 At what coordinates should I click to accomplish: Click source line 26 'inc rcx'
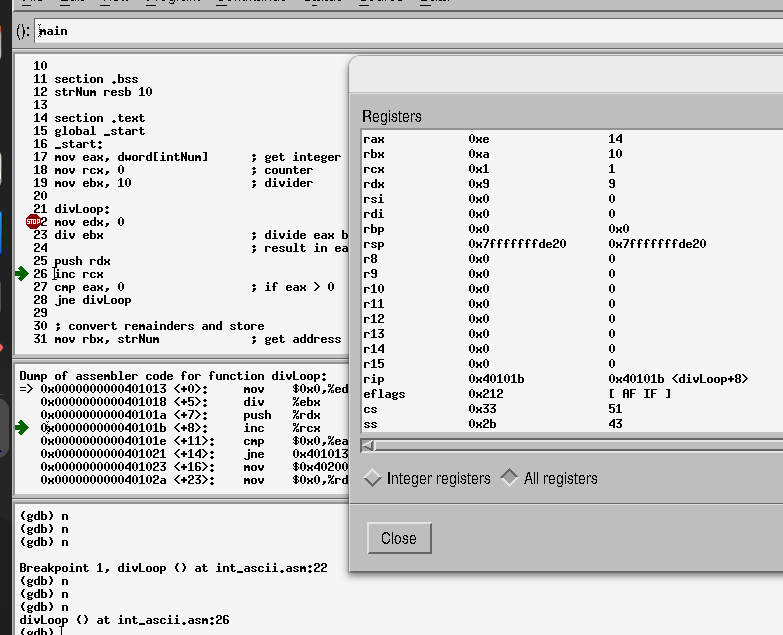point(78,274)
